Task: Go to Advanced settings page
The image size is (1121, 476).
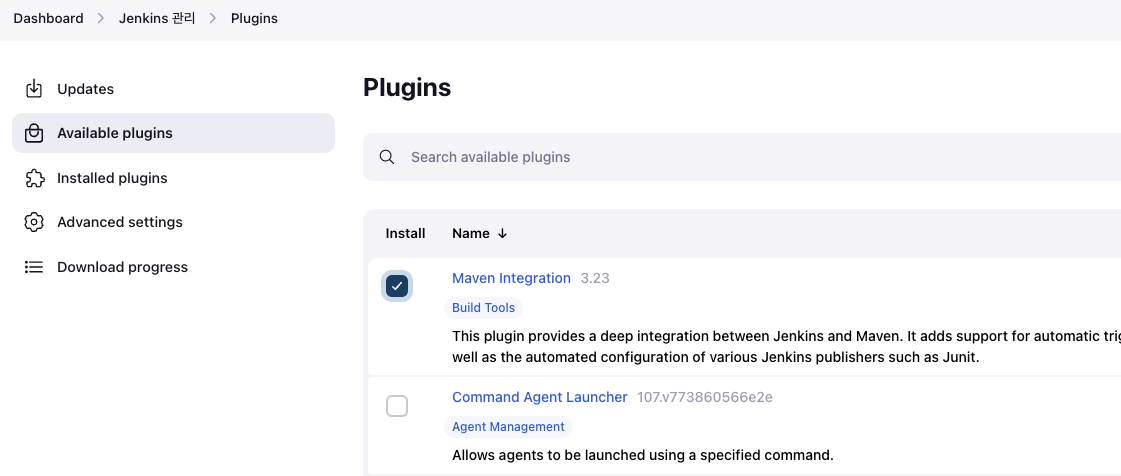Action: pos(120,222)
